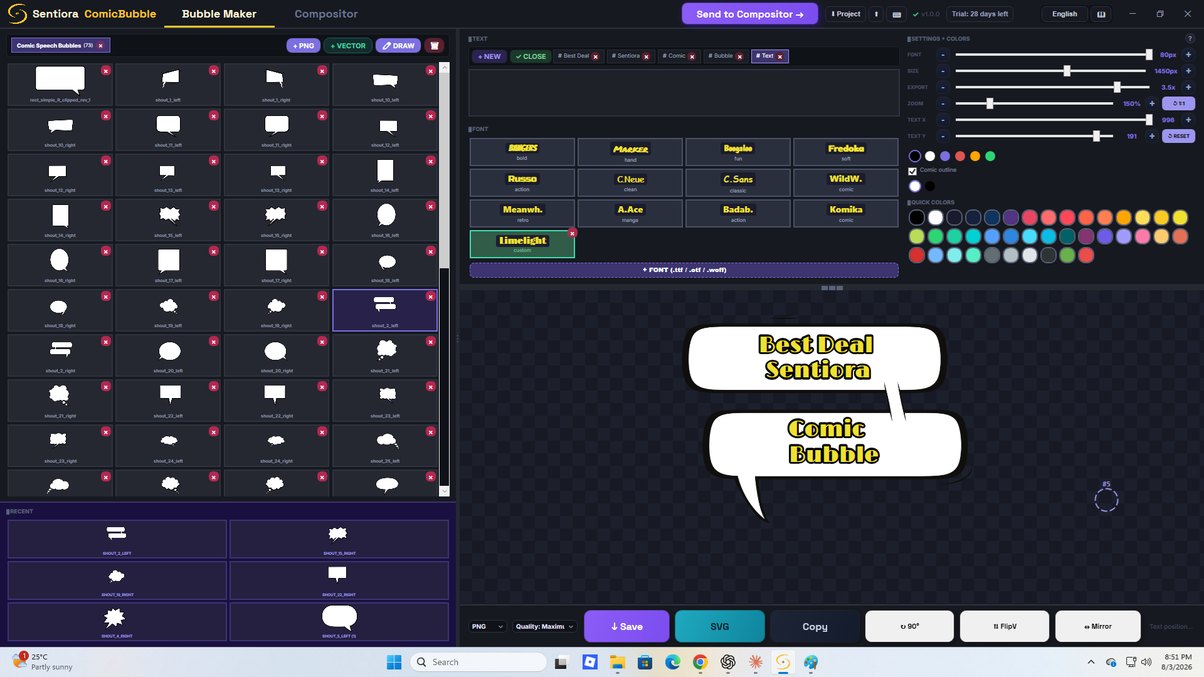The height and width of the screenshot is (677, 1204).
Task: Click the Send to Compositor button
Action: tap(751, 14)
